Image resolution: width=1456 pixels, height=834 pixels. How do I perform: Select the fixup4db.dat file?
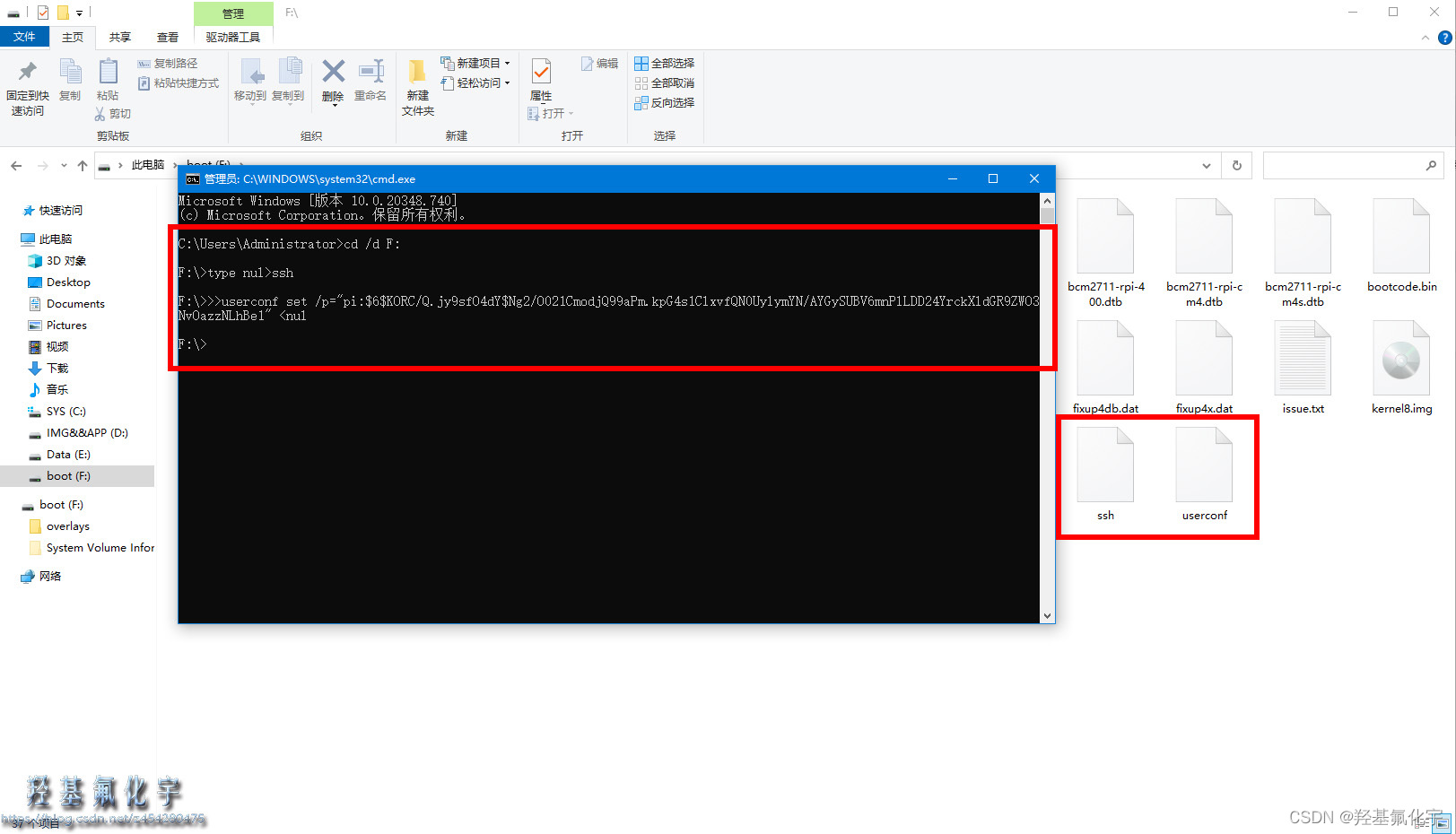coord(1105,368)
